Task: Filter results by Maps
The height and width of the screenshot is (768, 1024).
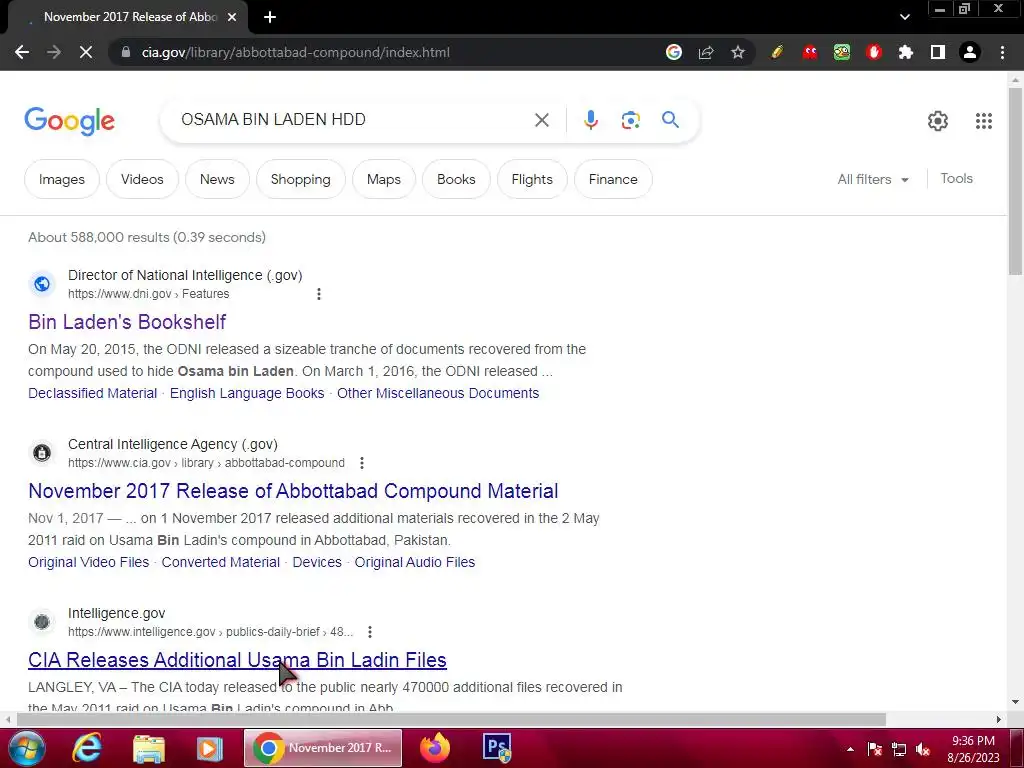Action: [383, 179]
